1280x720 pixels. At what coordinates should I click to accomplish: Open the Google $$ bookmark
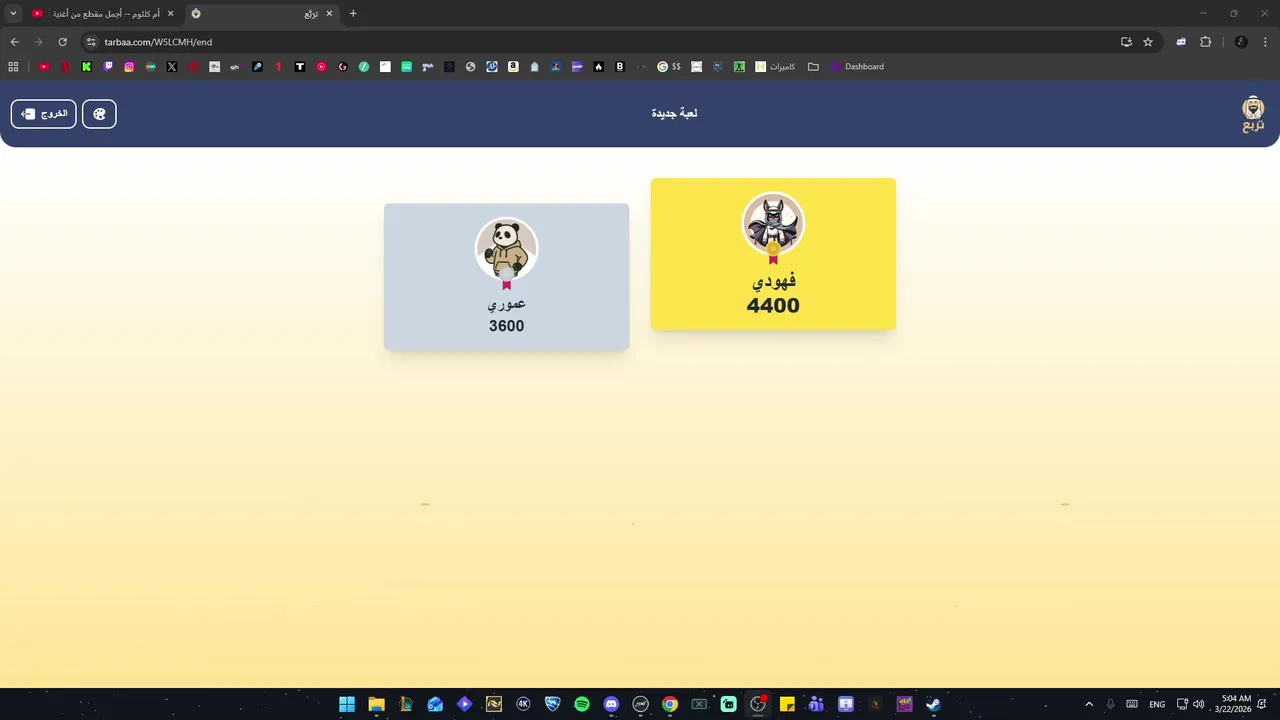[669, 67]
